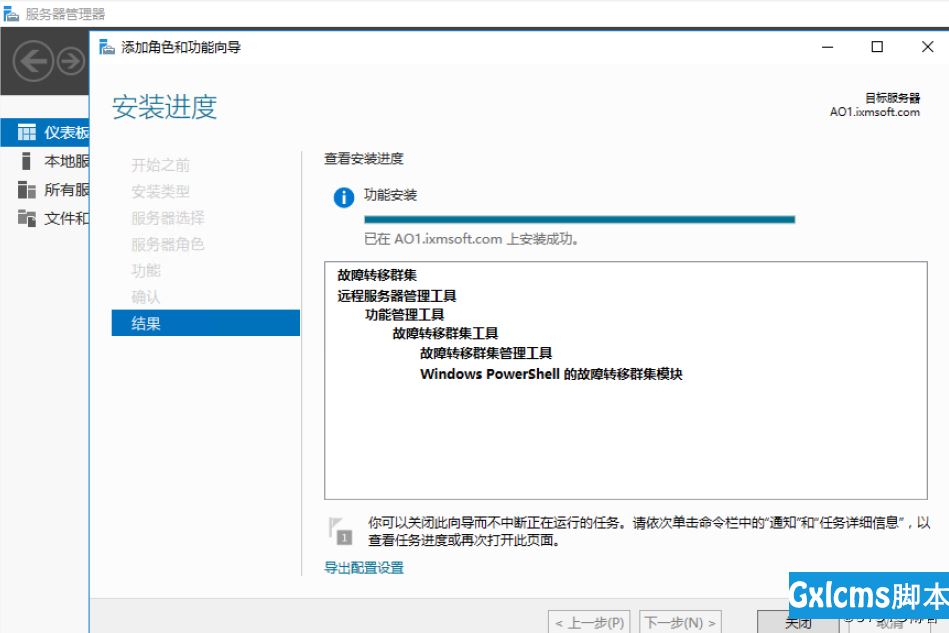Click the Server Manager back arrow
The height and width of the screenshot is (633, 949).
click(x=33, y=61)
